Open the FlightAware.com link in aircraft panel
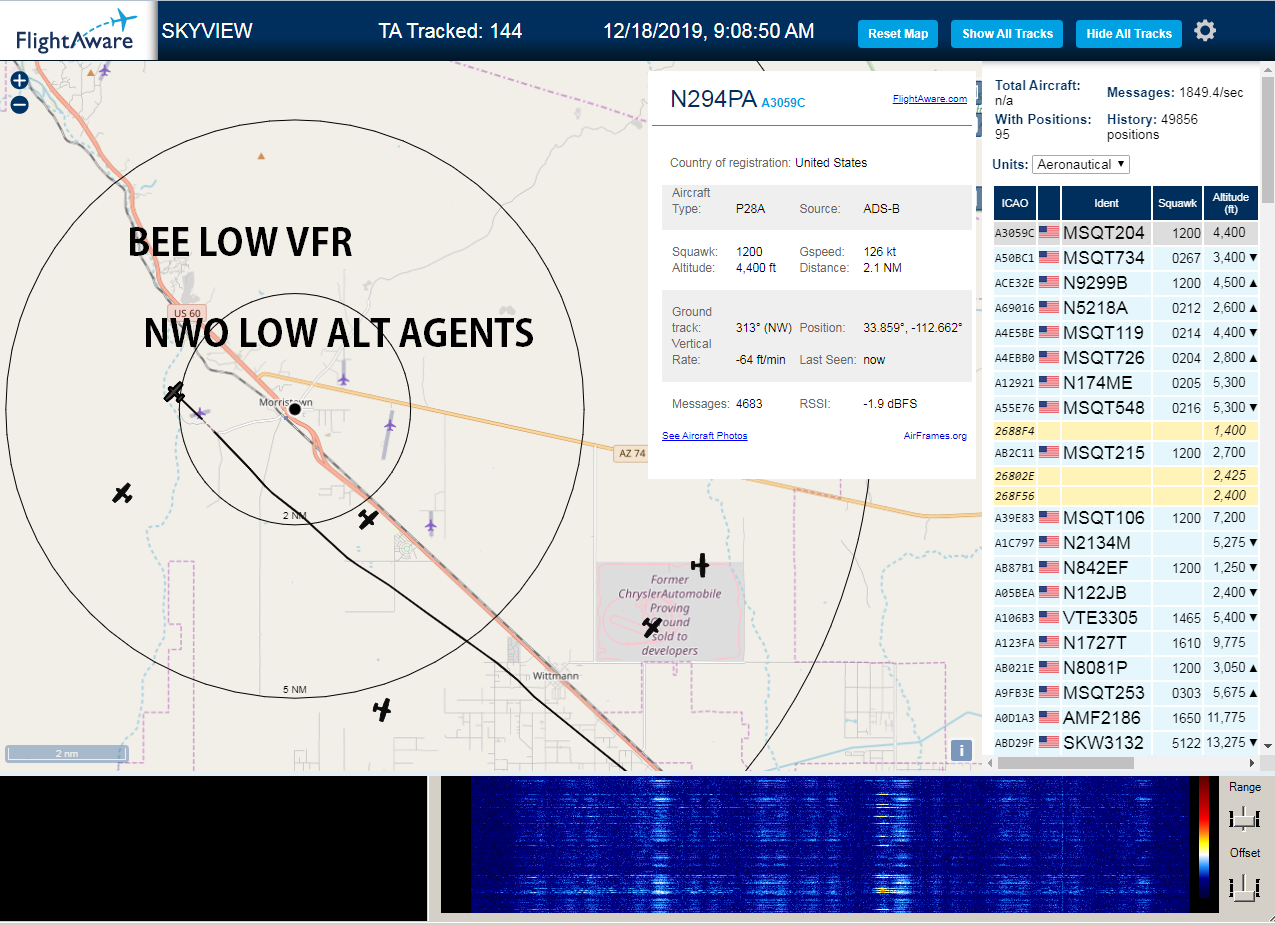 pyautogui.click(x=929, y=99)
